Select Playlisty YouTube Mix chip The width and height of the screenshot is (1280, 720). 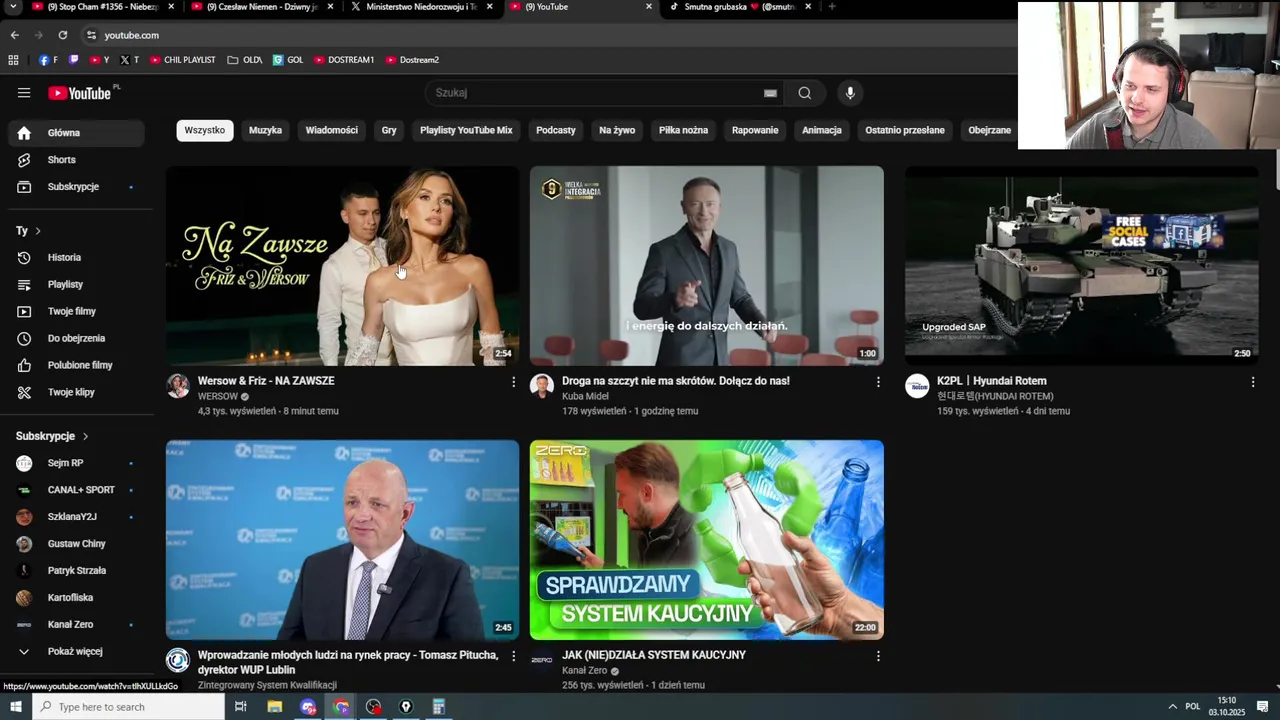pyautogui.click(x=466, y=131)
